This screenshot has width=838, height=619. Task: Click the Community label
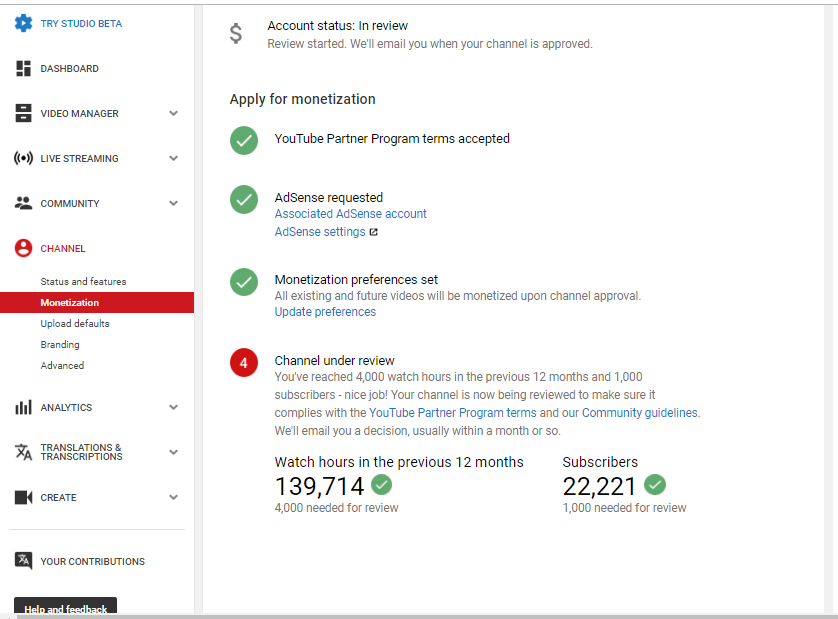70,204
